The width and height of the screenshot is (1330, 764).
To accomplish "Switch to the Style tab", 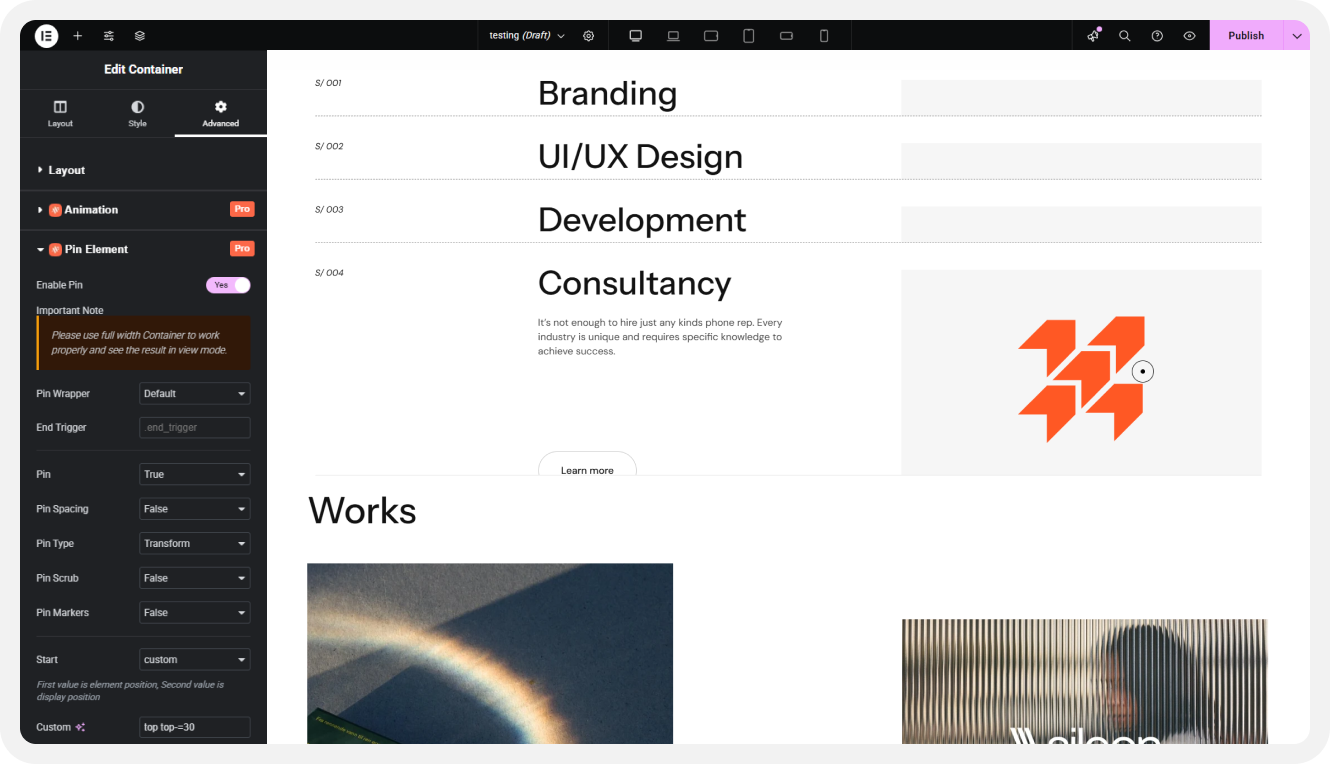I will [137, 114].
